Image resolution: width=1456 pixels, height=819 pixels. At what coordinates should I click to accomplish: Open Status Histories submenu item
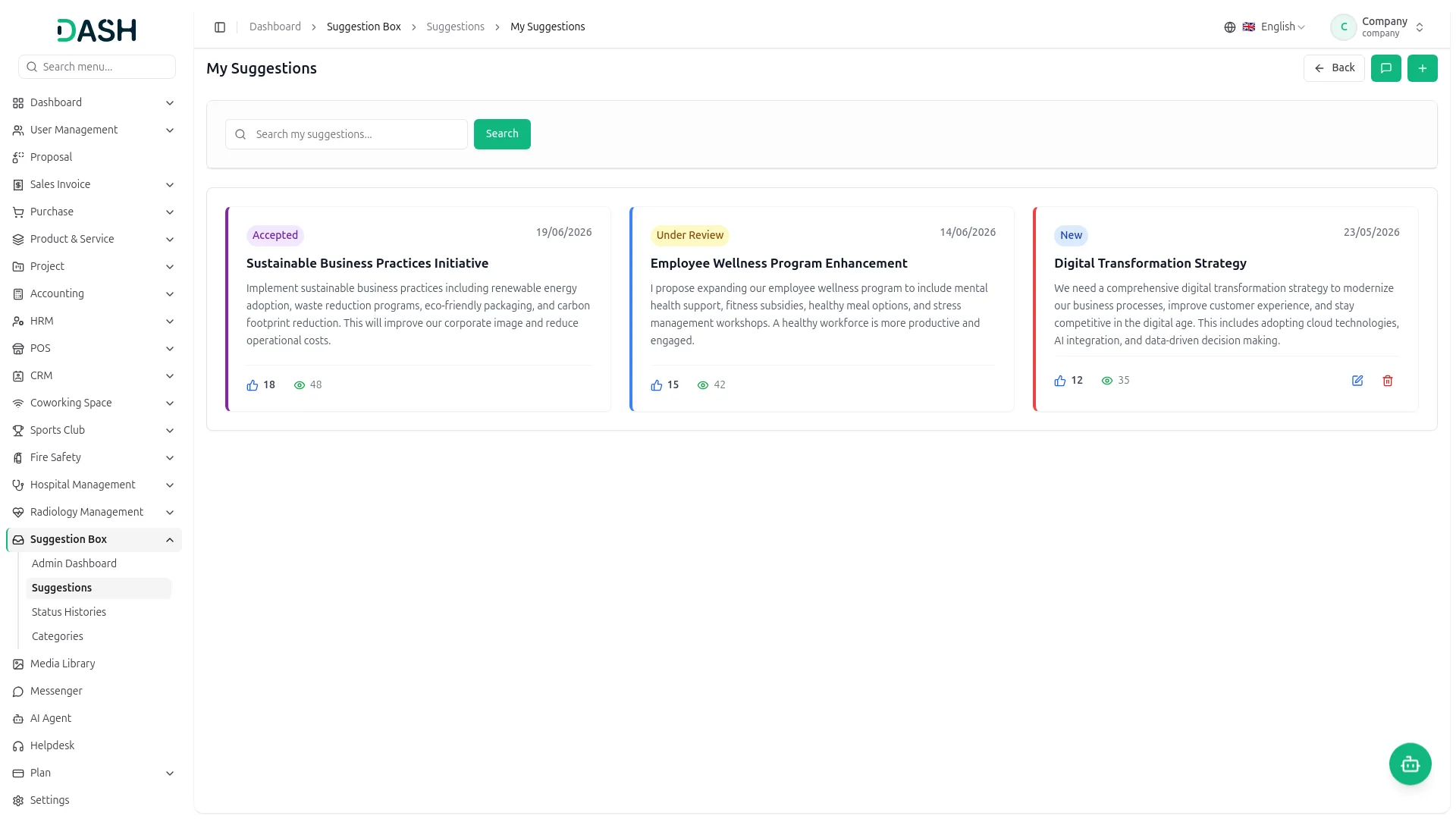(x=69, y=612)
